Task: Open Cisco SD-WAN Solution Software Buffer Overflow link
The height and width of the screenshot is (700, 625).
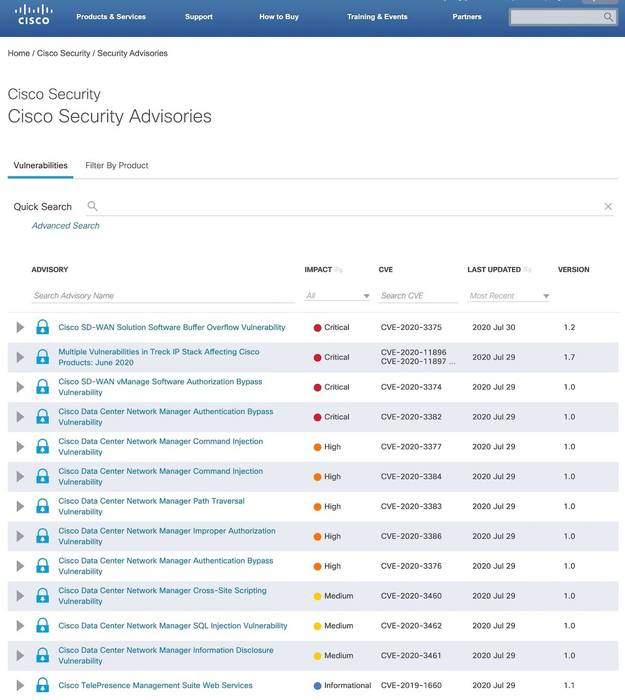Action: coord(172,327)
